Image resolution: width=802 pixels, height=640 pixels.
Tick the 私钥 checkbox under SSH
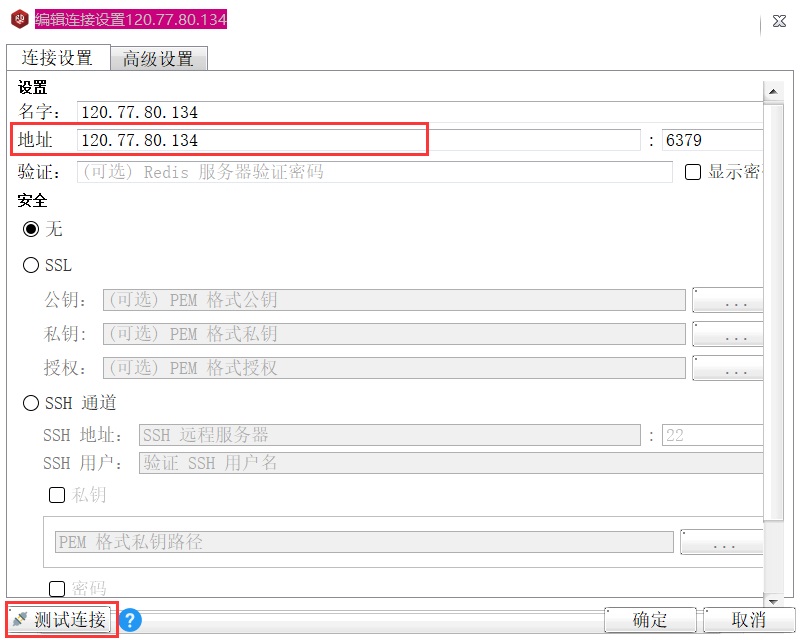(57, 495)
